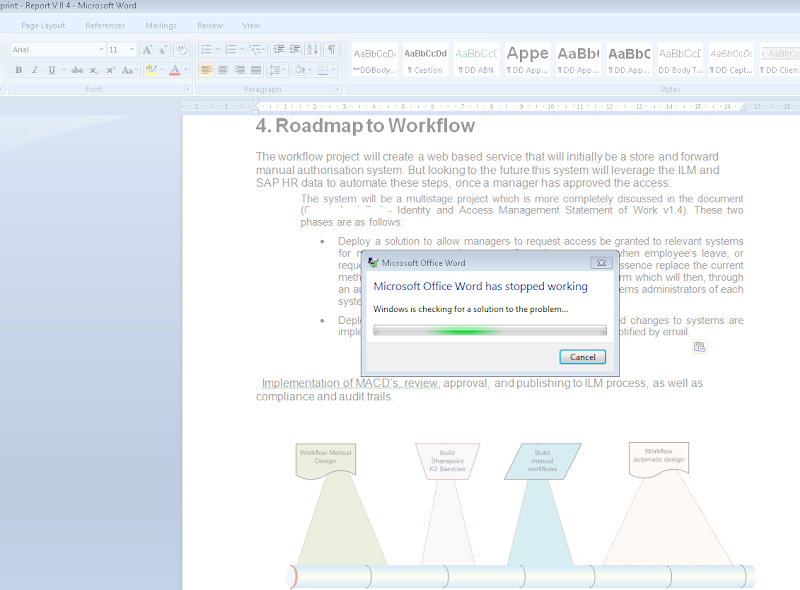Viewport: 800px width, 590px height.
Task: Click the Clear Formatting eraser icon
Action: tap(182, 49)
